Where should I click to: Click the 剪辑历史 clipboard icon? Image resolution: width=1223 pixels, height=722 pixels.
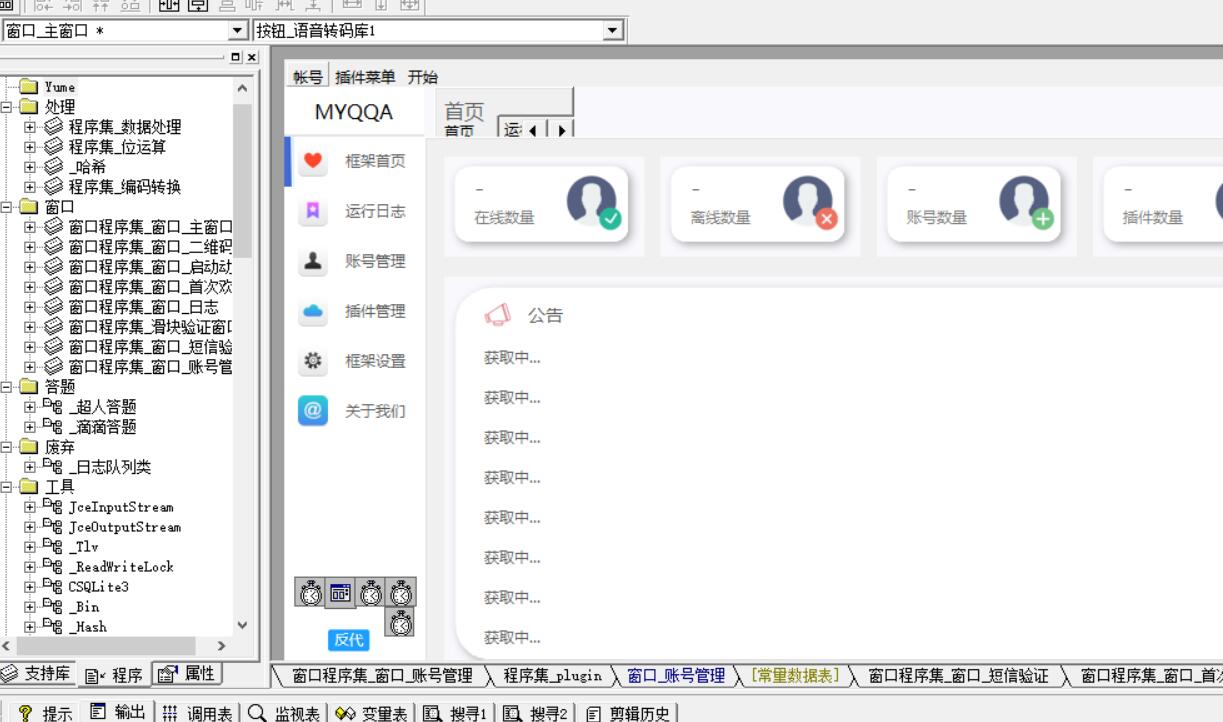point(593,713)
